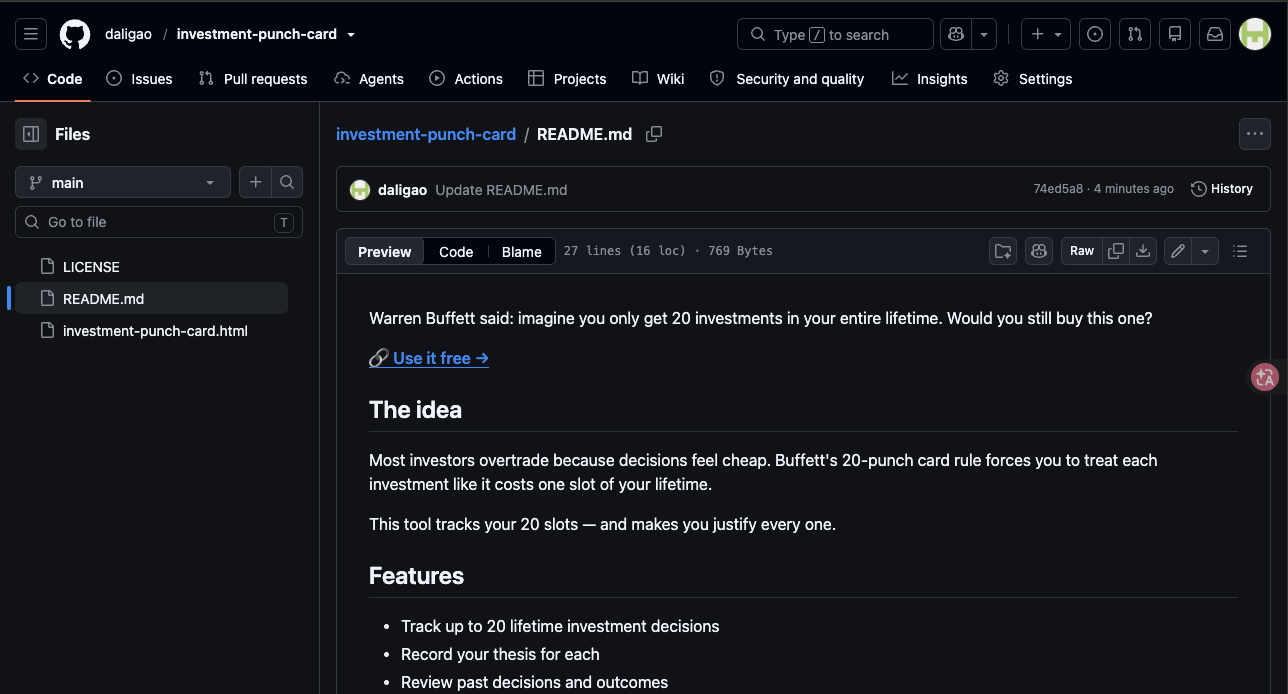Open investment-punch-card breadcrumb link
This screenshot has height=694, width=1288.
click(x=426, y=134)
